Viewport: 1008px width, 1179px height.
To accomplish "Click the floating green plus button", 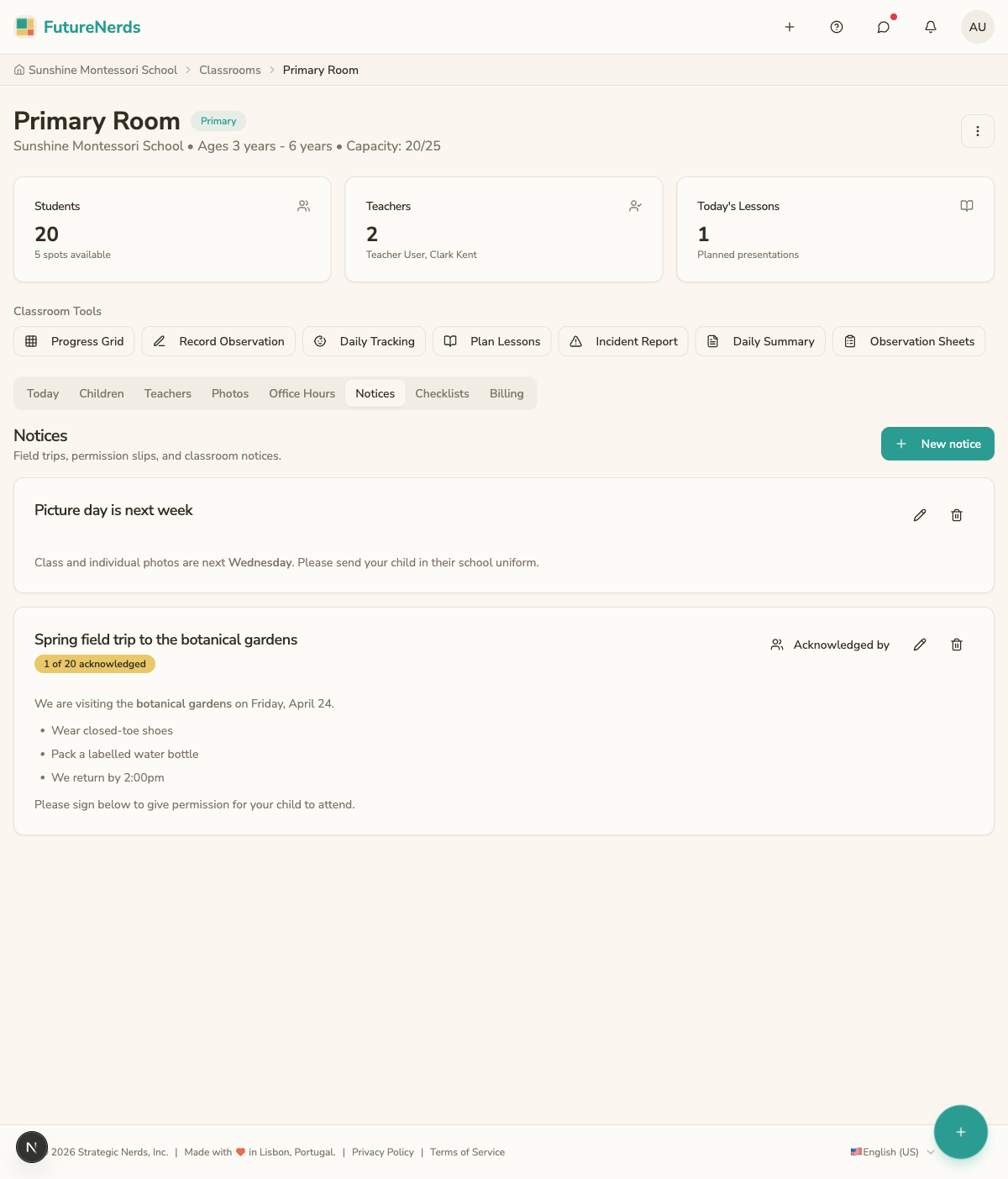I will tap(961, 1132).
